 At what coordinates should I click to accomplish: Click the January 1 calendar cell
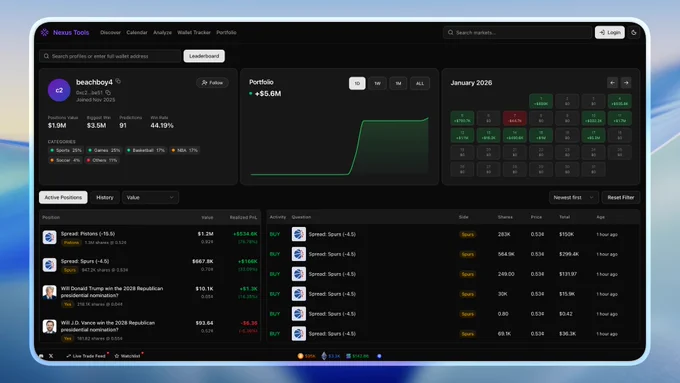541,101
